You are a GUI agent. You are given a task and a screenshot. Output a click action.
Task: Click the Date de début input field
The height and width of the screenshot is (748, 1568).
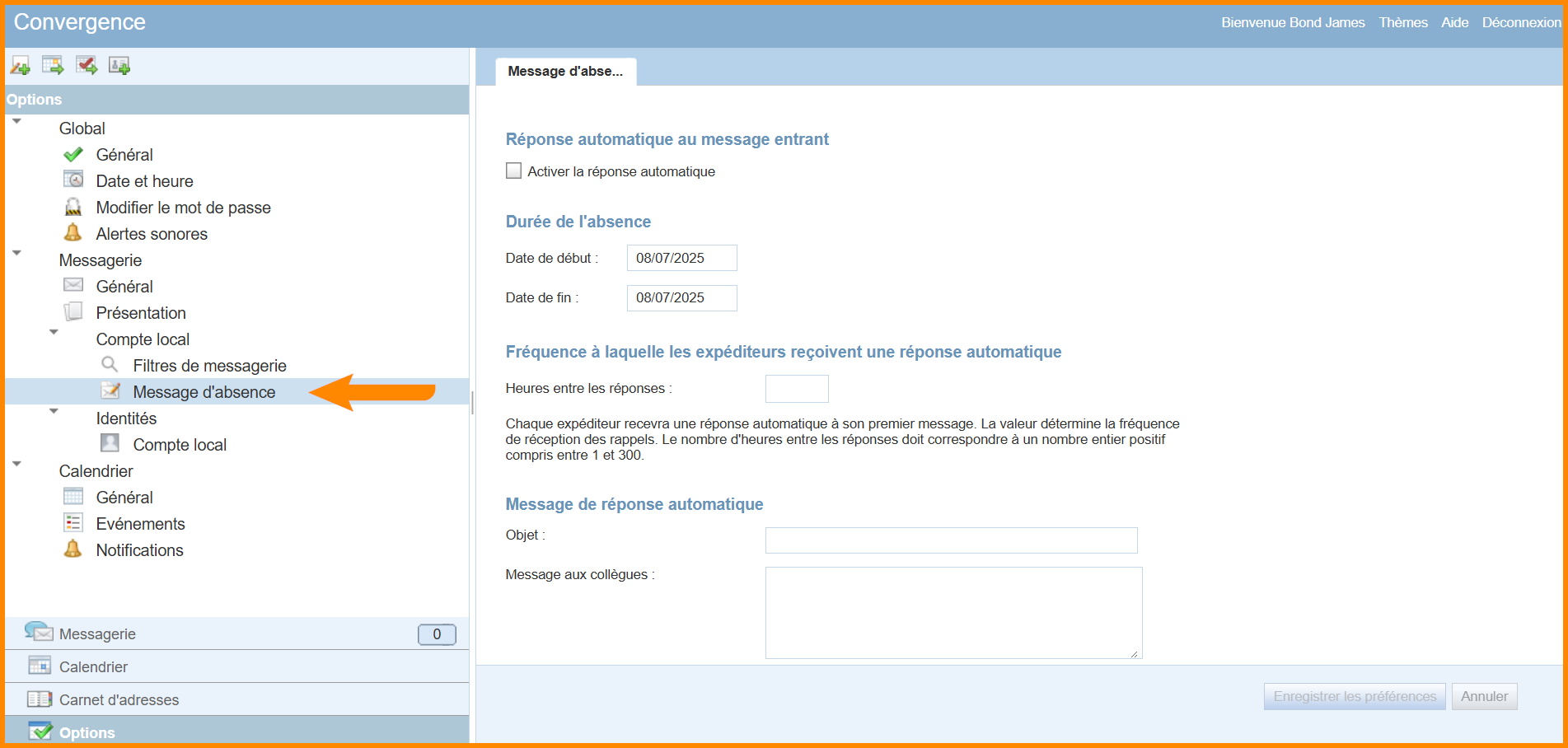(681, 258)
